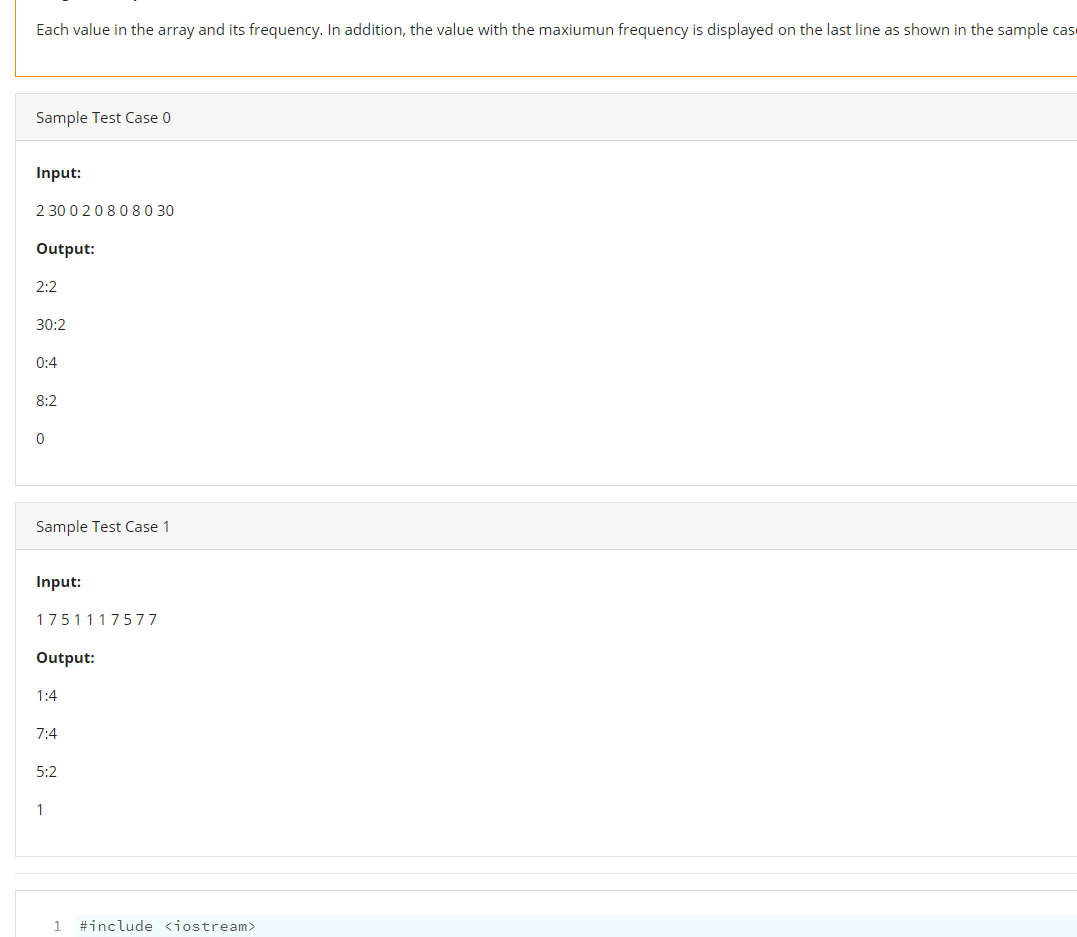The width and height of the screenshot is (1077, 937).
Task: Click output line 30:2 in test case 0
Action: tap(51, 324)
